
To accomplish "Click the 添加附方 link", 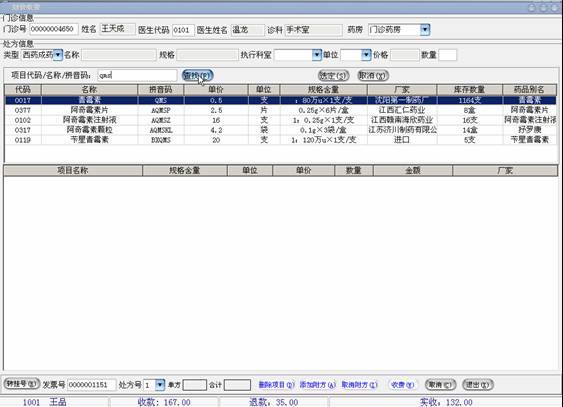I will (x=317, y=385).
